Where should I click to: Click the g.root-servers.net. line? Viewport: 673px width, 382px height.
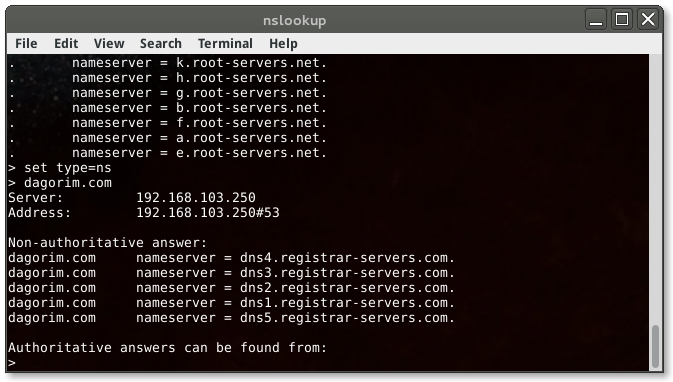[x=167, y=93]
